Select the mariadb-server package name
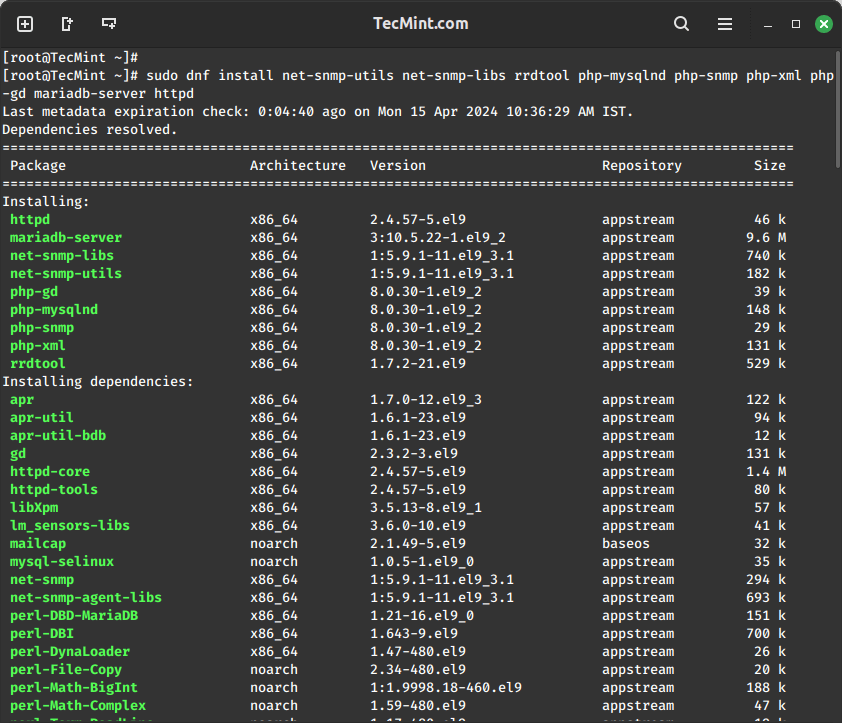This screenshot has height=723, width=842. tap(66, 238)
